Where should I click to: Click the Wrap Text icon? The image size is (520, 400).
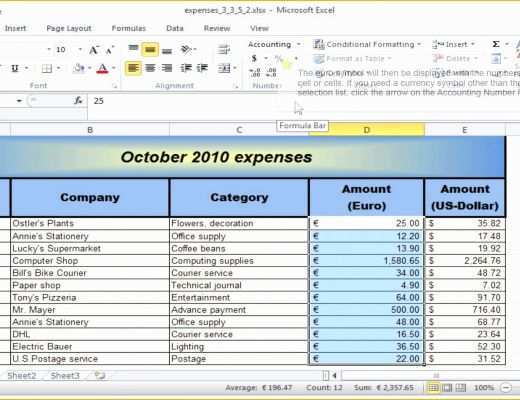coord(224,50)
